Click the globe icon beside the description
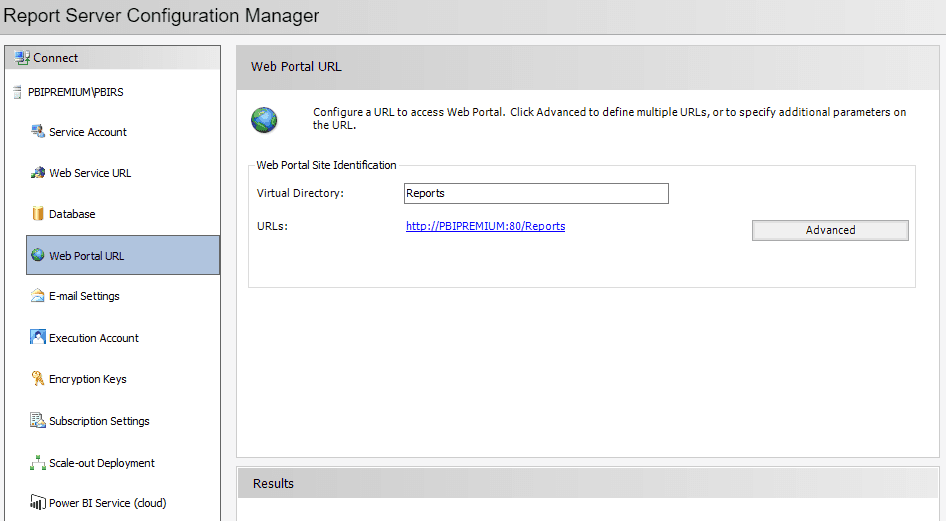Viewport: 946px width, 521px height. (264, 119)
